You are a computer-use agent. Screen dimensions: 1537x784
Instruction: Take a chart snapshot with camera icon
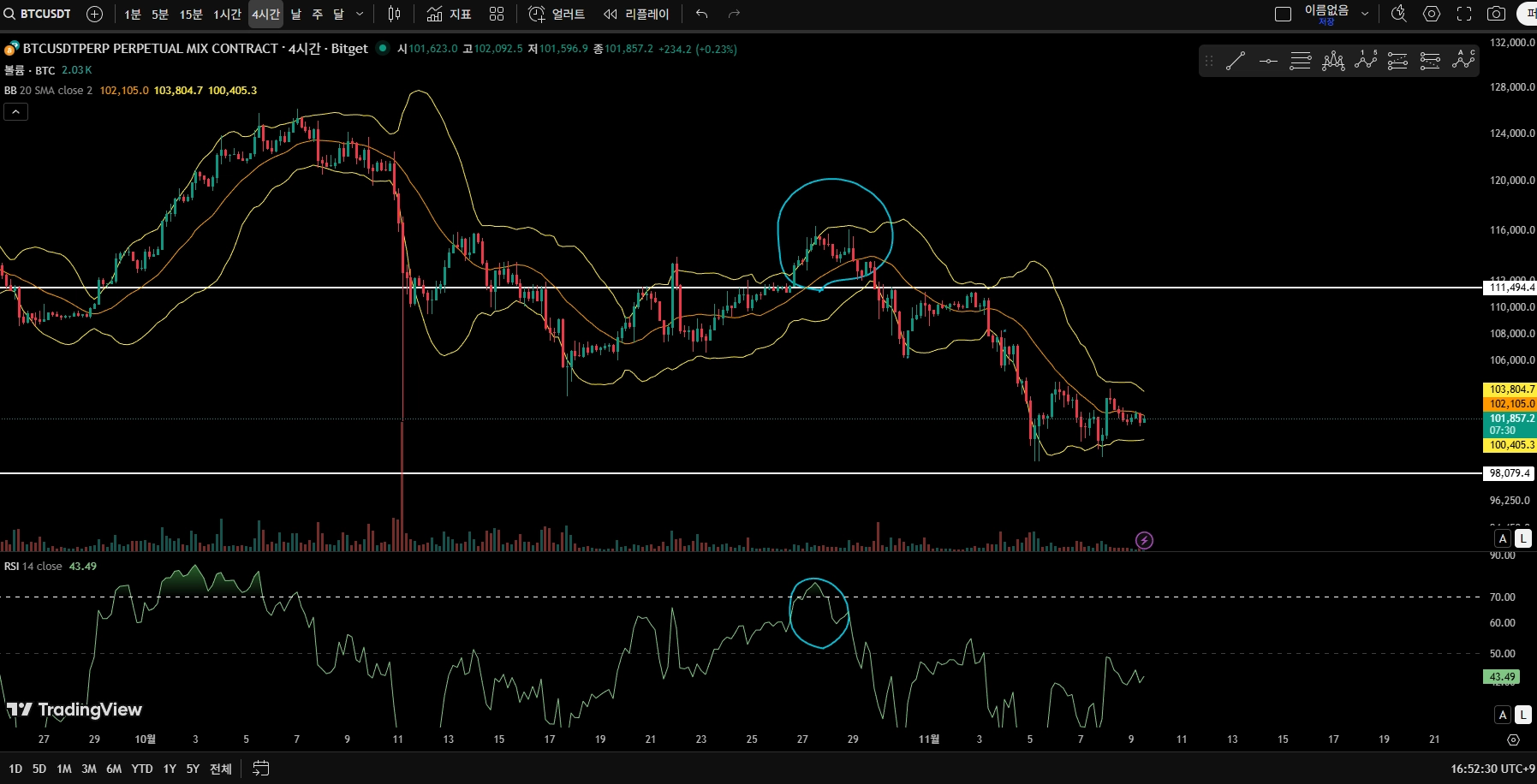point(1496,14)
